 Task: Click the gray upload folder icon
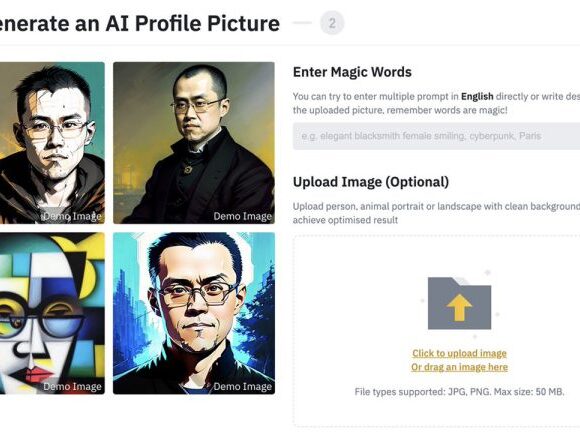tap(459, 303)
